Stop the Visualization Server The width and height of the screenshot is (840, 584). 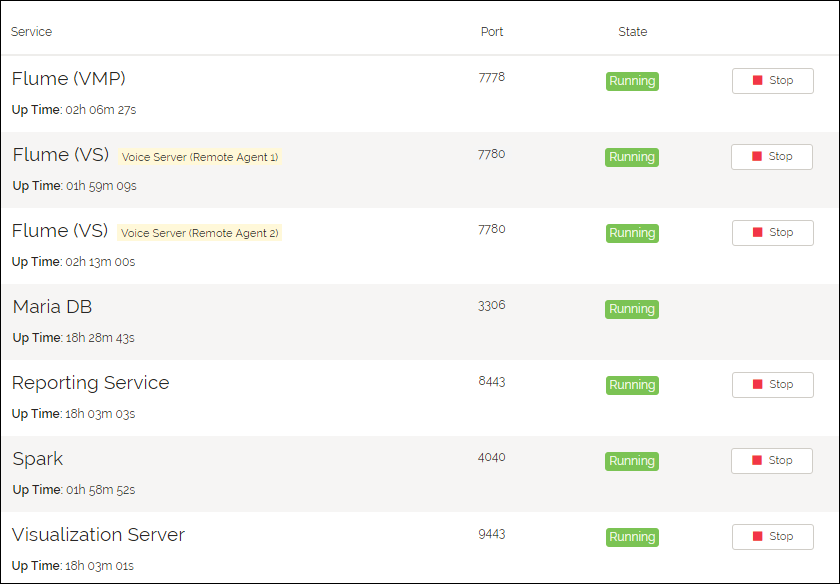pyautogui.click(x=772, y=537)
